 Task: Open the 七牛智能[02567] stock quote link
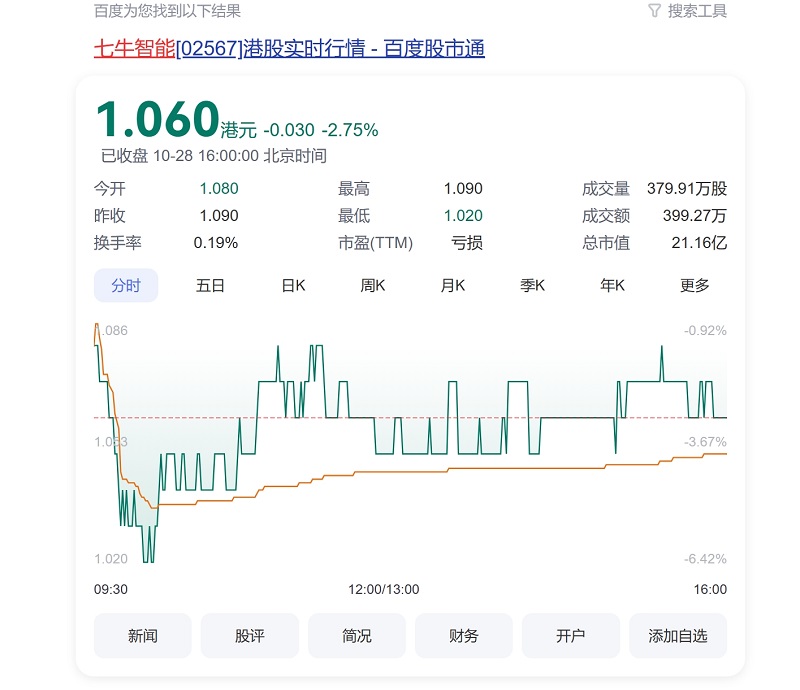(x=289, y=49)
